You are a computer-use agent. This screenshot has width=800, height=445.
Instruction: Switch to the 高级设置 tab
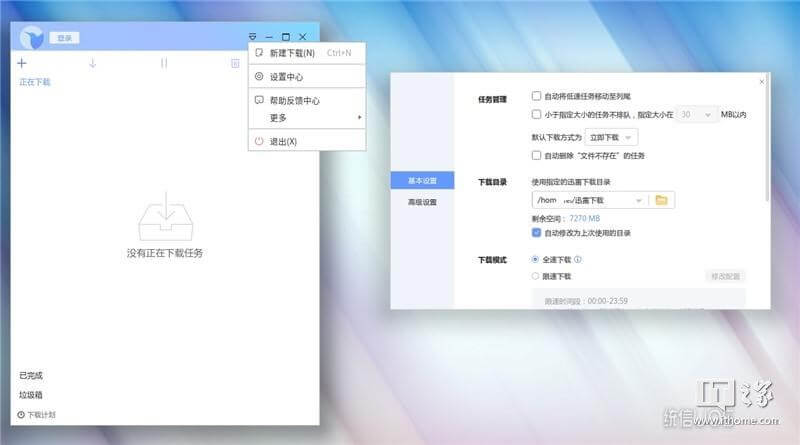pyautogui.click(x=422, y=202)
